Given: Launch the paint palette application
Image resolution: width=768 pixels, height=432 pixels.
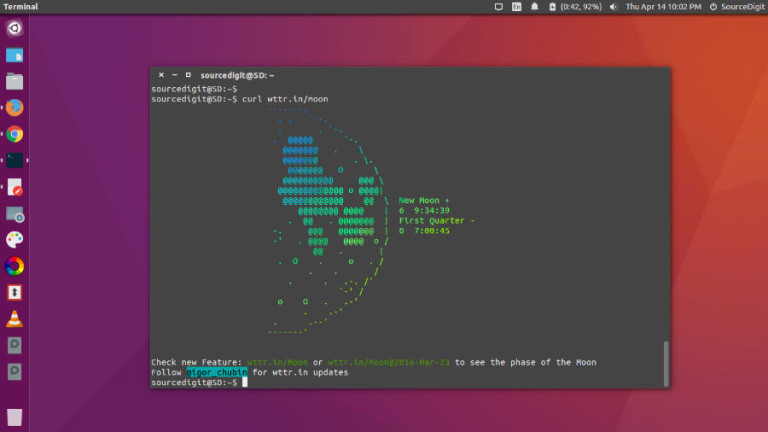Looking at the screenshot, I should (14, 240).
